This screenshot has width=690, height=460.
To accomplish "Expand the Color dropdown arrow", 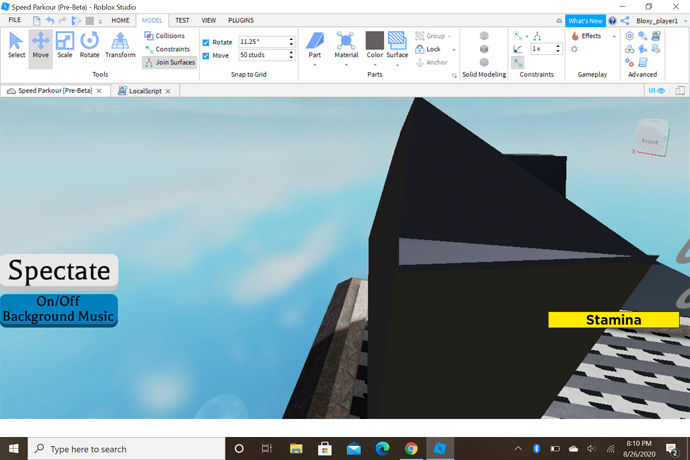I will pyautogui.click(x=374, y=65).
